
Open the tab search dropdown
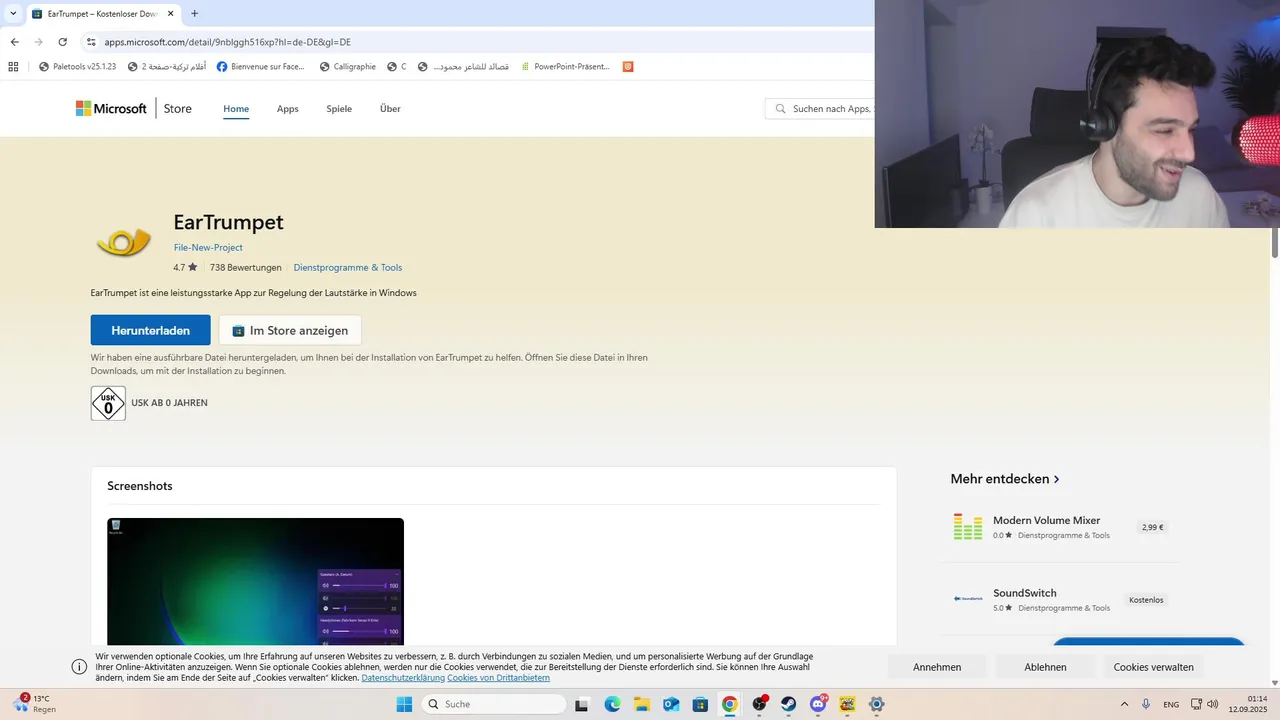(13, 14)
